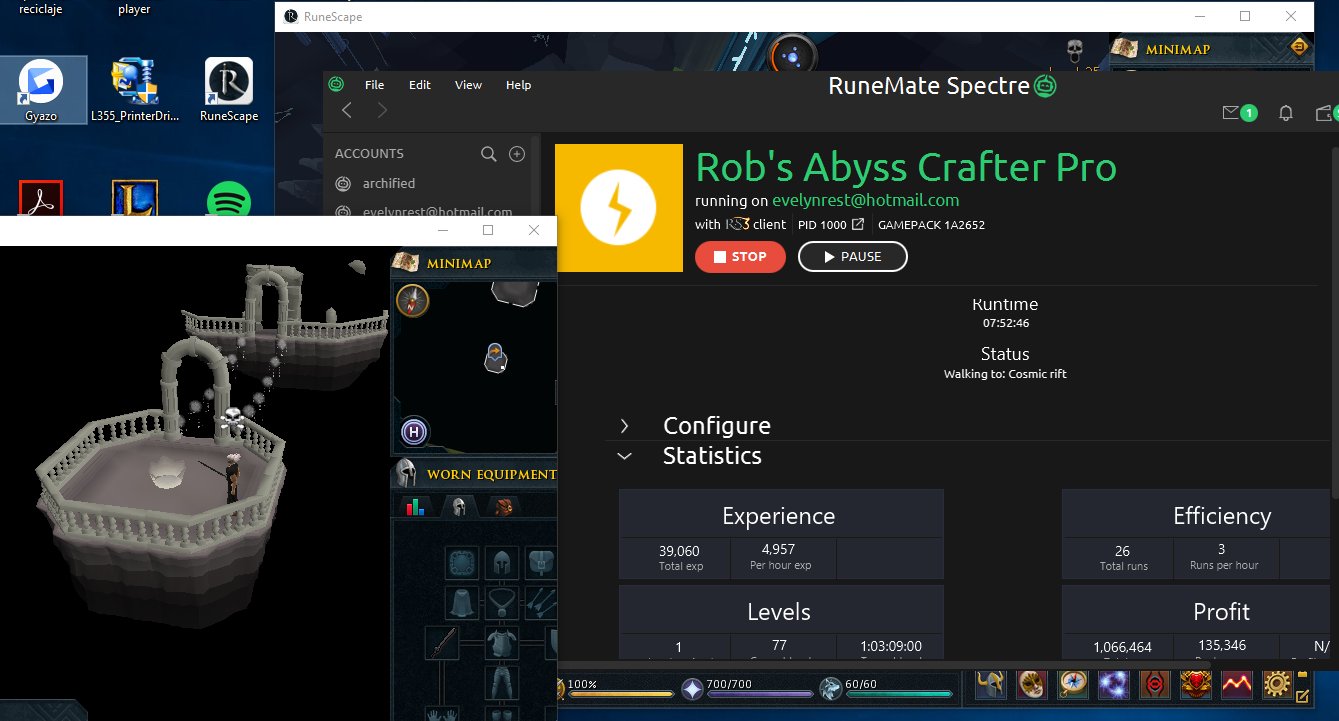Click the cape equipment slot
The image size is (1339, 721).
click(462, 603)
